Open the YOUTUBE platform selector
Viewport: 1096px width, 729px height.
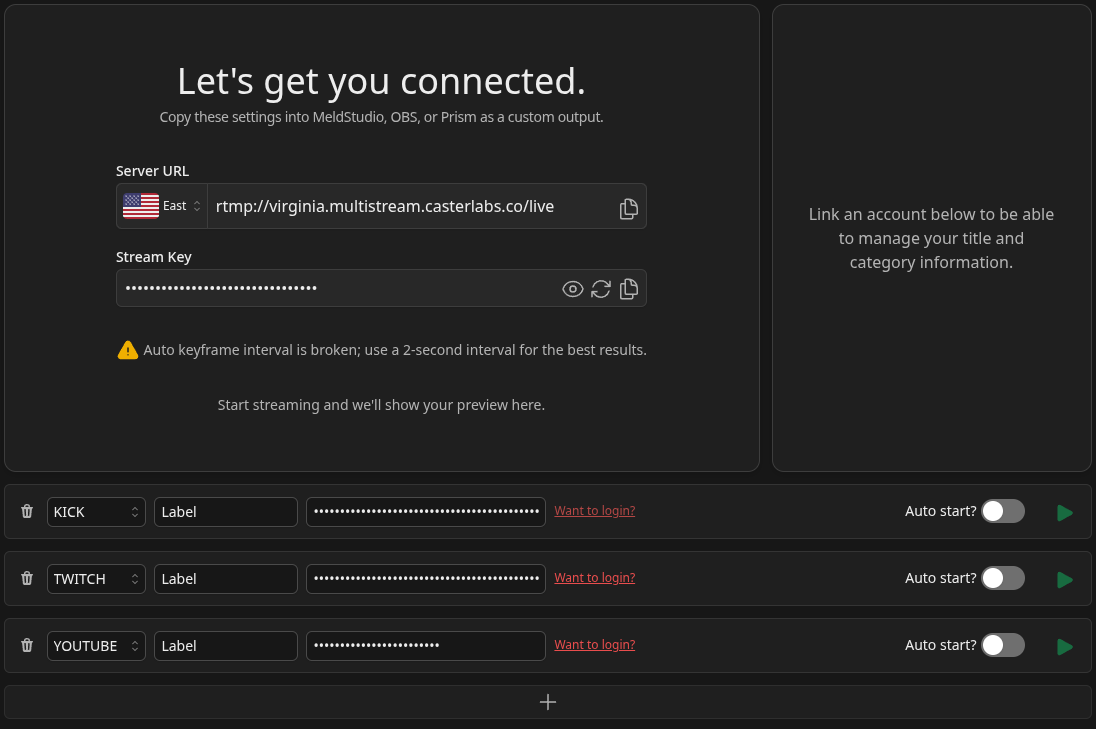tap(96, 645)
